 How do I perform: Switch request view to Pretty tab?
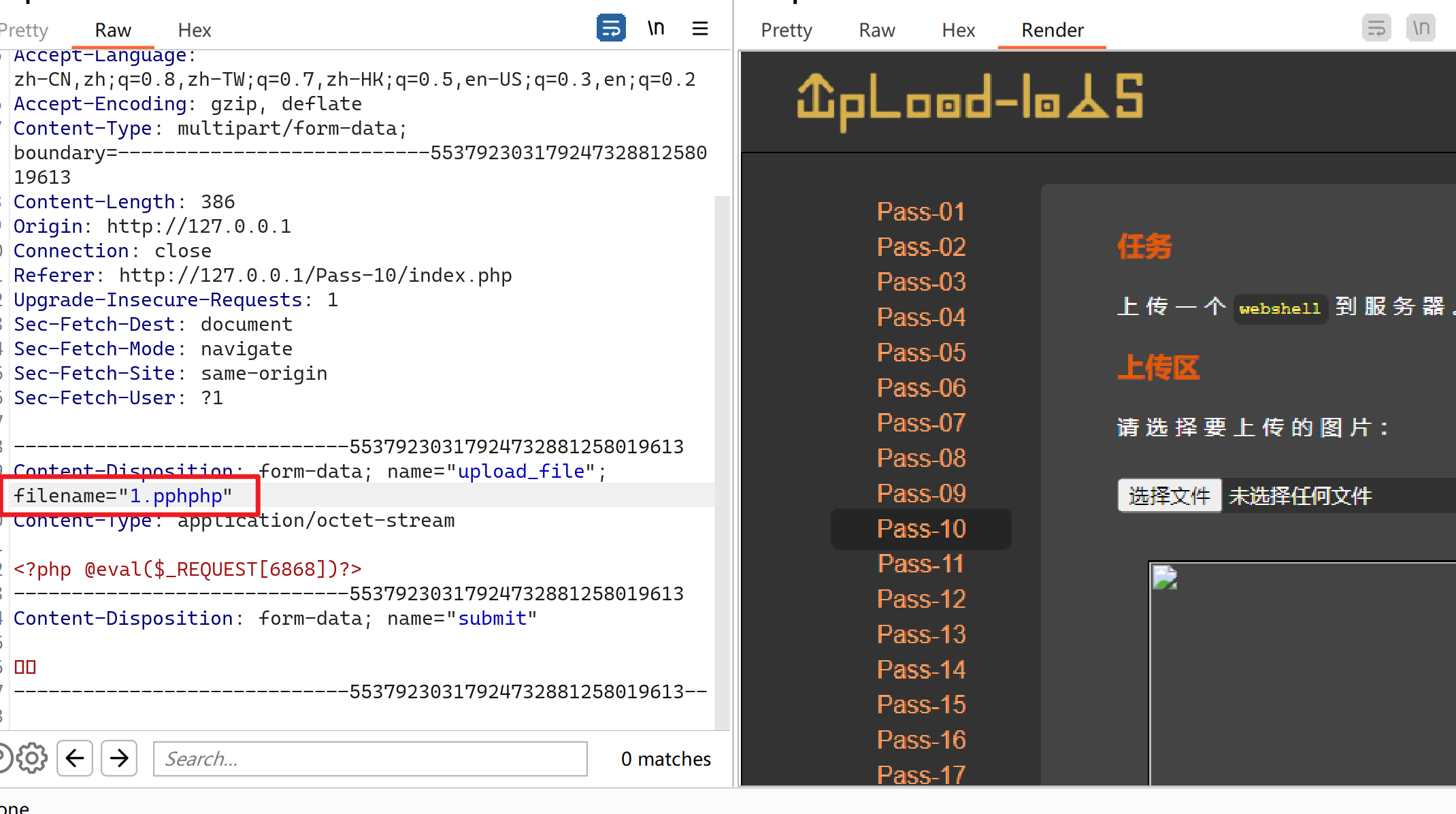pos(24,30)
